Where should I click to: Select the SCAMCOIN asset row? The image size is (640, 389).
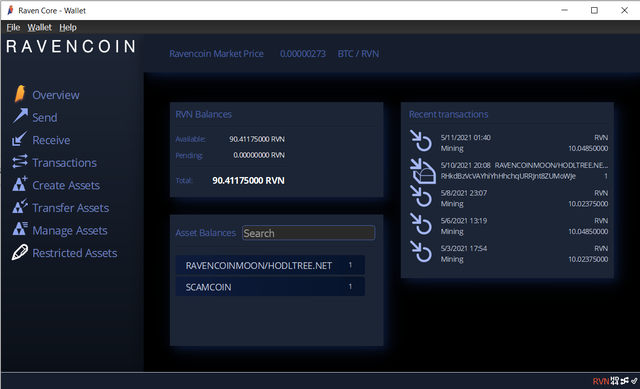270,287
